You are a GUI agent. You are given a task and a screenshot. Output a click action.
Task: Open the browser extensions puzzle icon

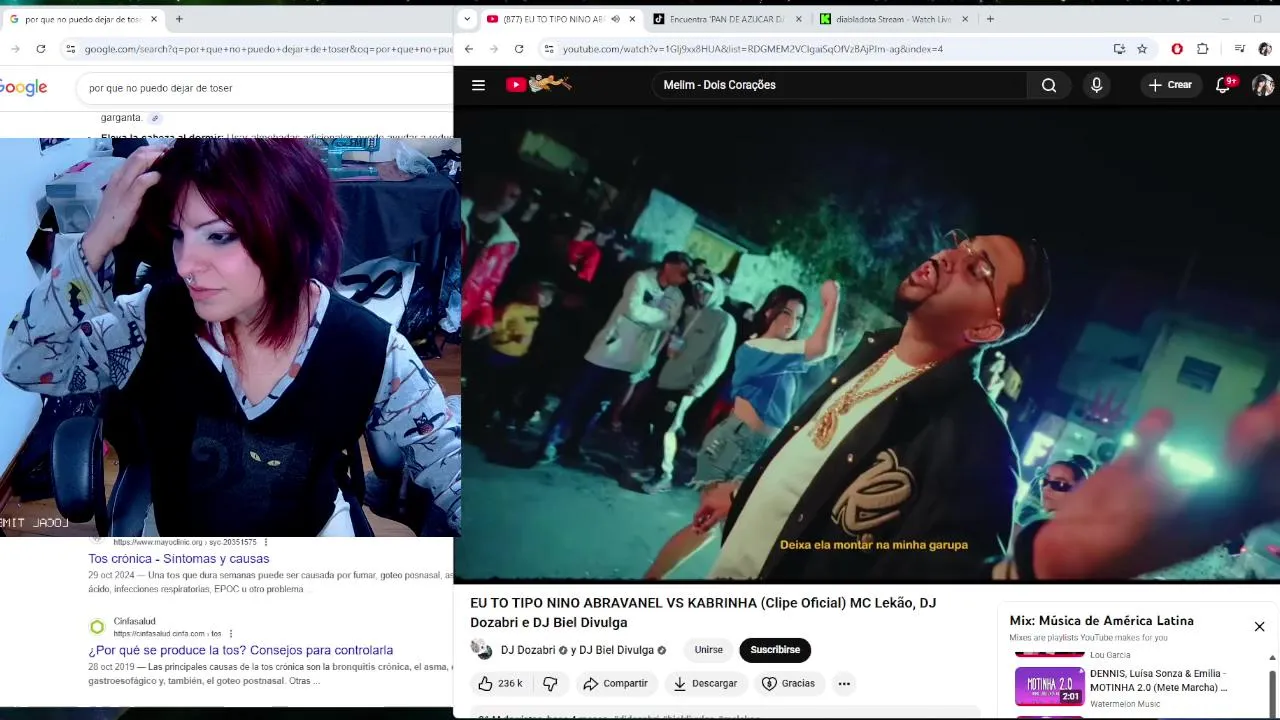[1203, 49]
